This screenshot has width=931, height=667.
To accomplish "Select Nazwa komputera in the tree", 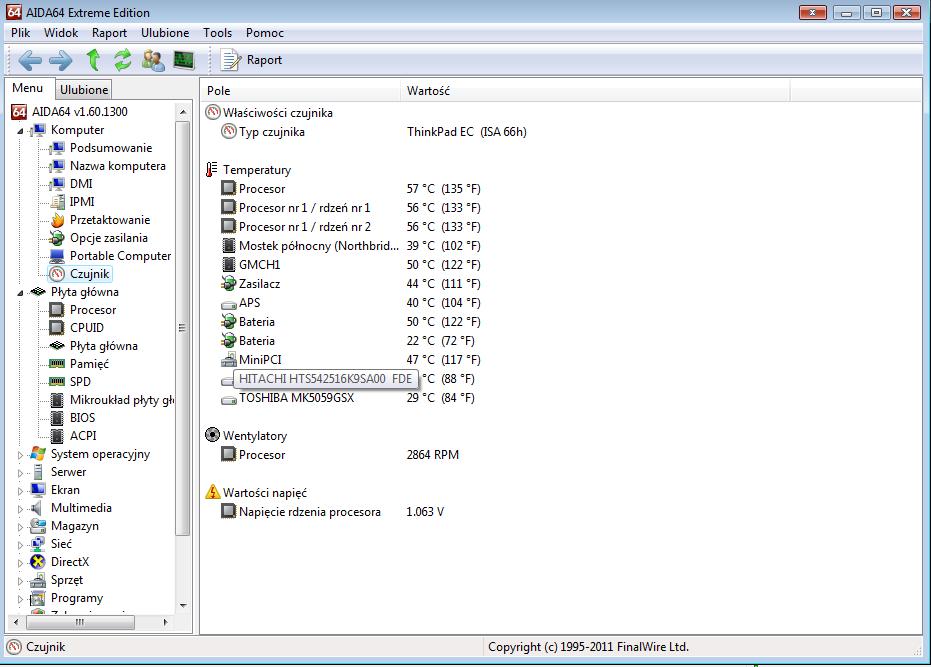I will pos(118,166).
